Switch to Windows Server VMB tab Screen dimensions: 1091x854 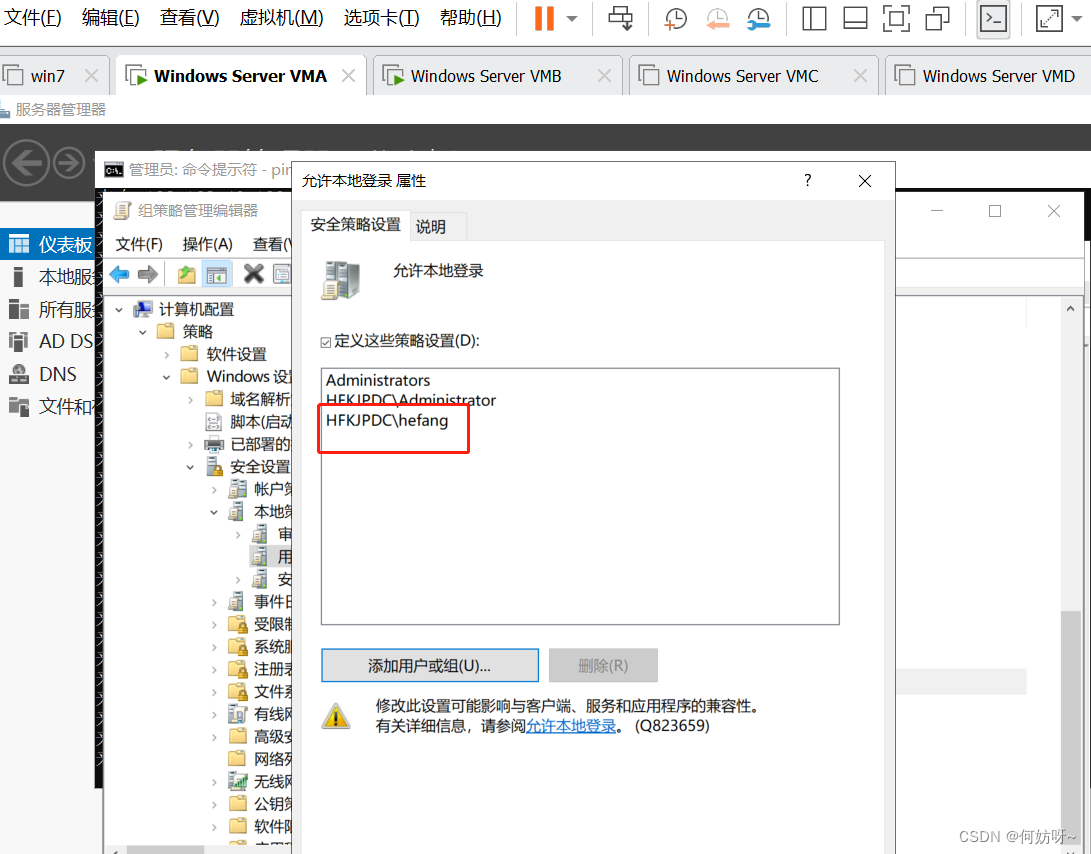(x=485, y=76)
